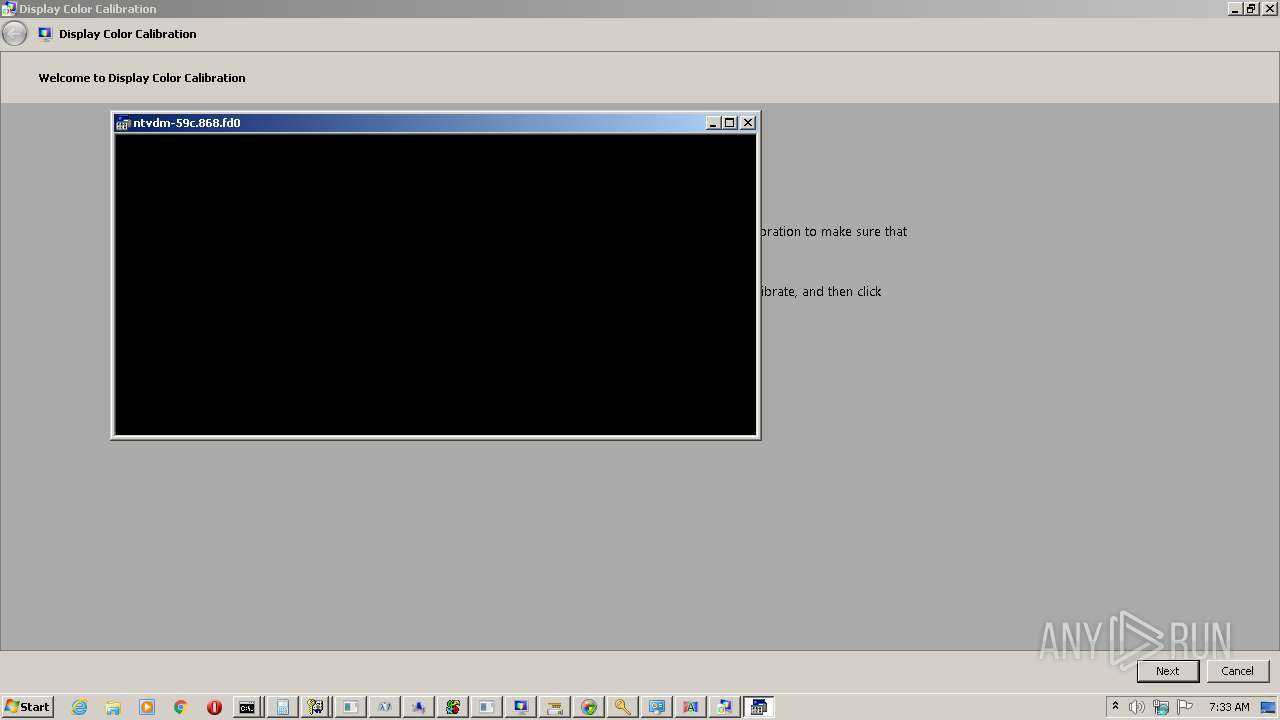Viewport: 1280px width, 720px height.
Task: Switch to the Command Prompt taskbar item
Action: tap(247, 707)
